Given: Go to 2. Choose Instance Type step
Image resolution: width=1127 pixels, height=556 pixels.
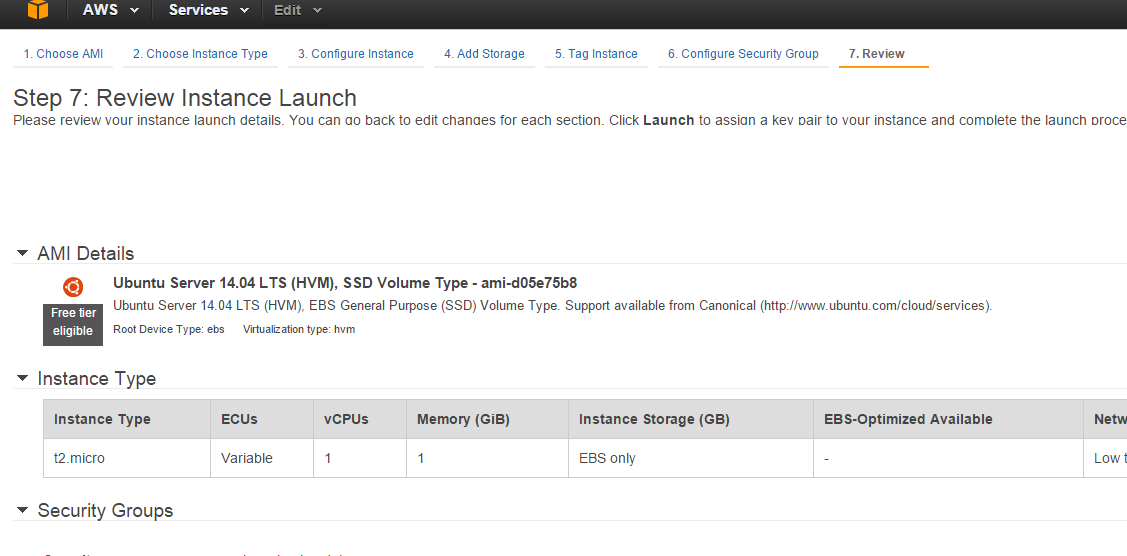Looking at the screenshot, I should [200, 54].
